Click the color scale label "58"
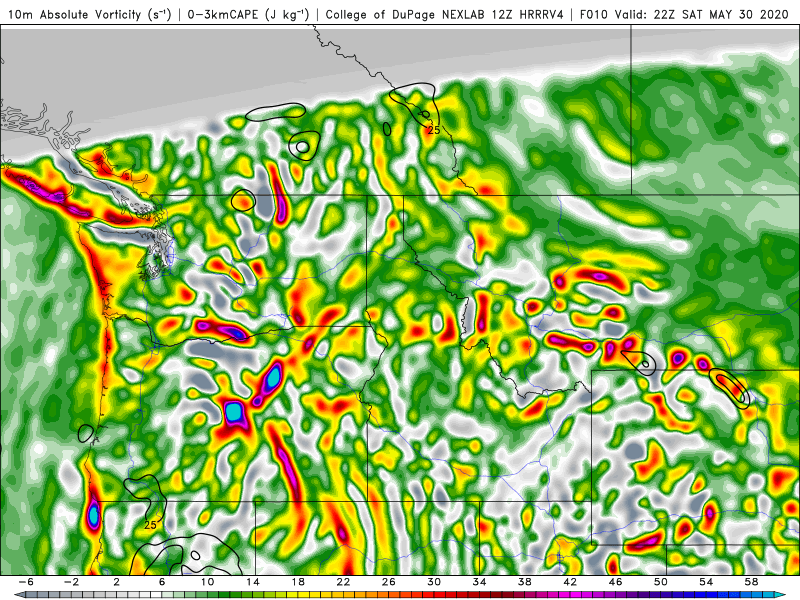 tap(751, 582)
